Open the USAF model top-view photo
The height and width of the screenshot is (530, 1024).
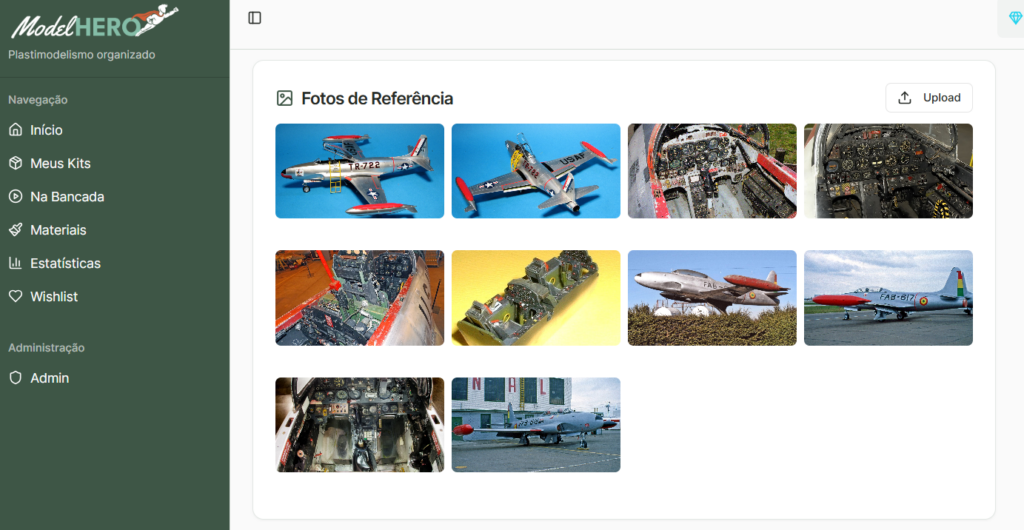click(x=536, y=171)
